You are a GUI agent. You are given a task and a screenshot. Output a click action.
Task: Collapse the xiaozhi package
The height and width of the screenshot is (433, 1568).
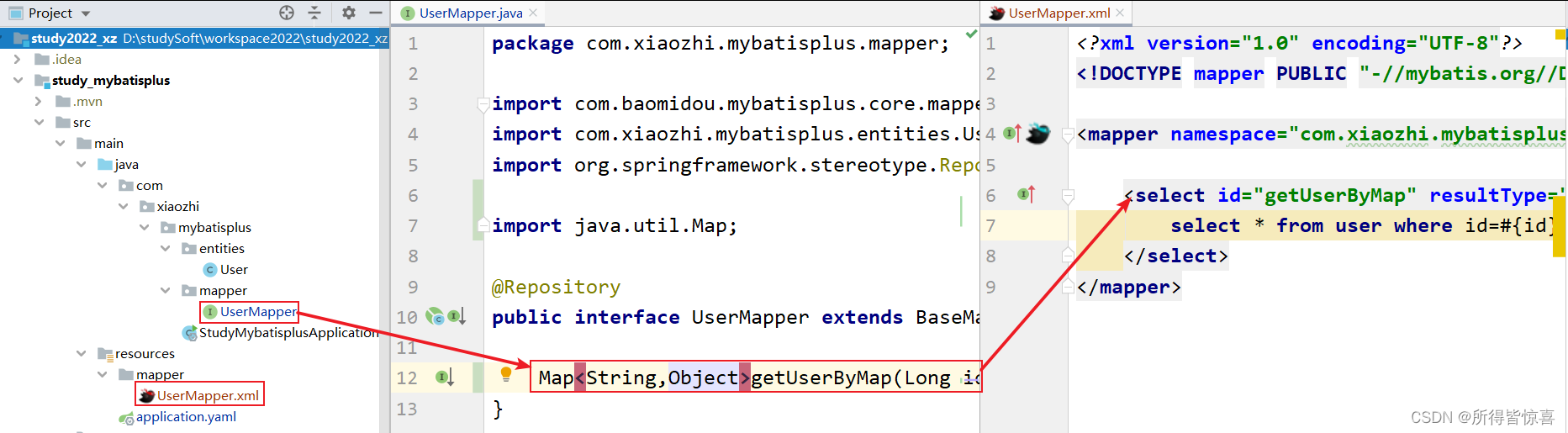(x=123, y=207)
